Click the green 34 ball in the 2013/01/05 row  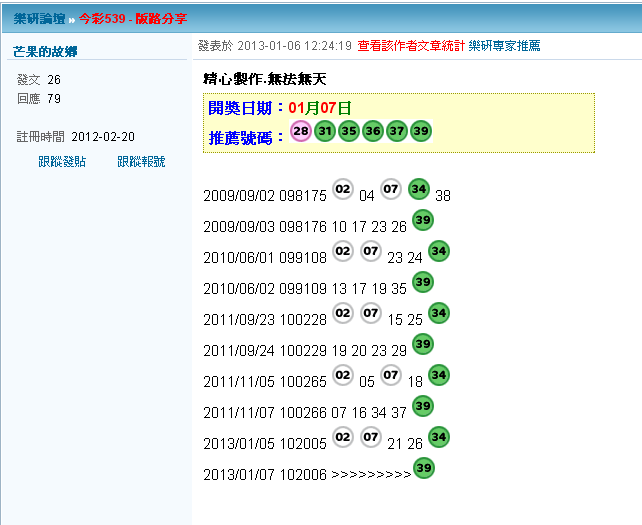(439, 437)
